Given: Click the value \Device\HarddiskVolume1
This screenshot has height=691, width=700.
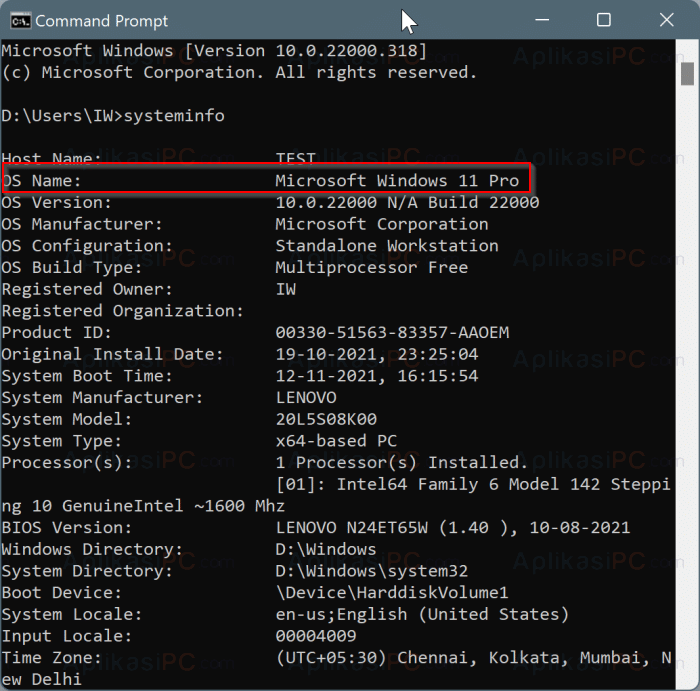Looking at the screenshot, I should (x=392, y=593).
